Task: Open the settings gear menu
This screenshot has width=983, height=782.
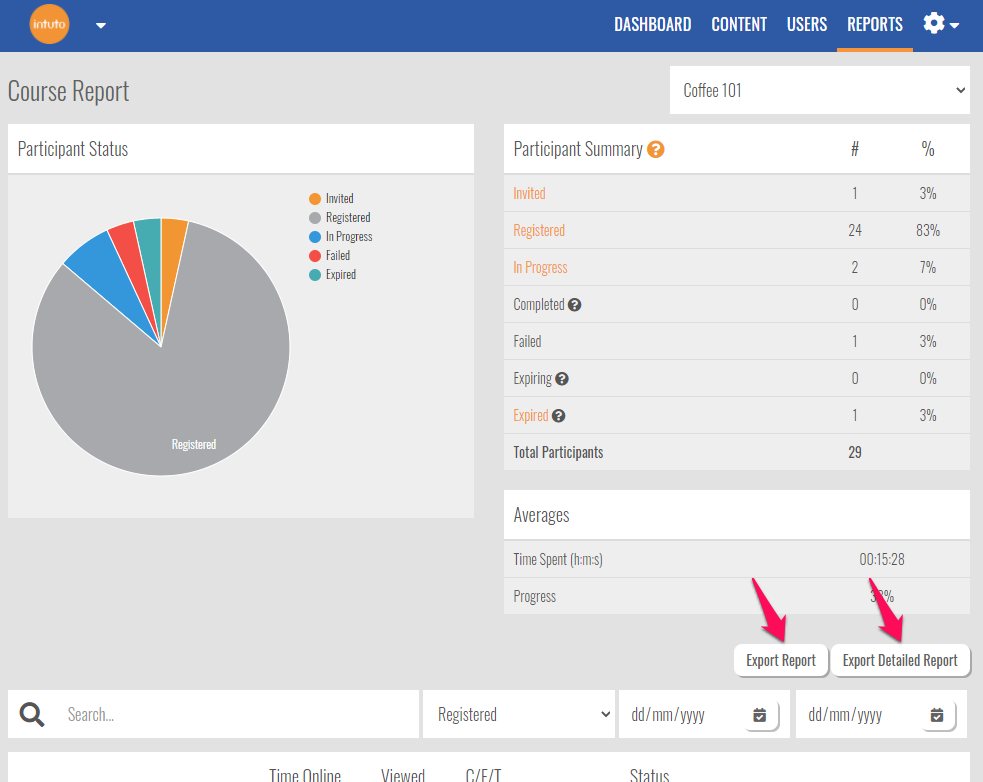Action: (x=940, y=24)
